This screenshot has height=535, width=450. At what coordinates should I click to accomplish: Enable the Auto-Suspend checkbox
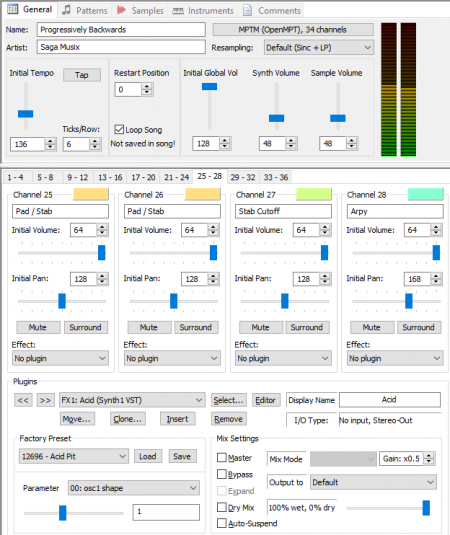click(222, 523)
